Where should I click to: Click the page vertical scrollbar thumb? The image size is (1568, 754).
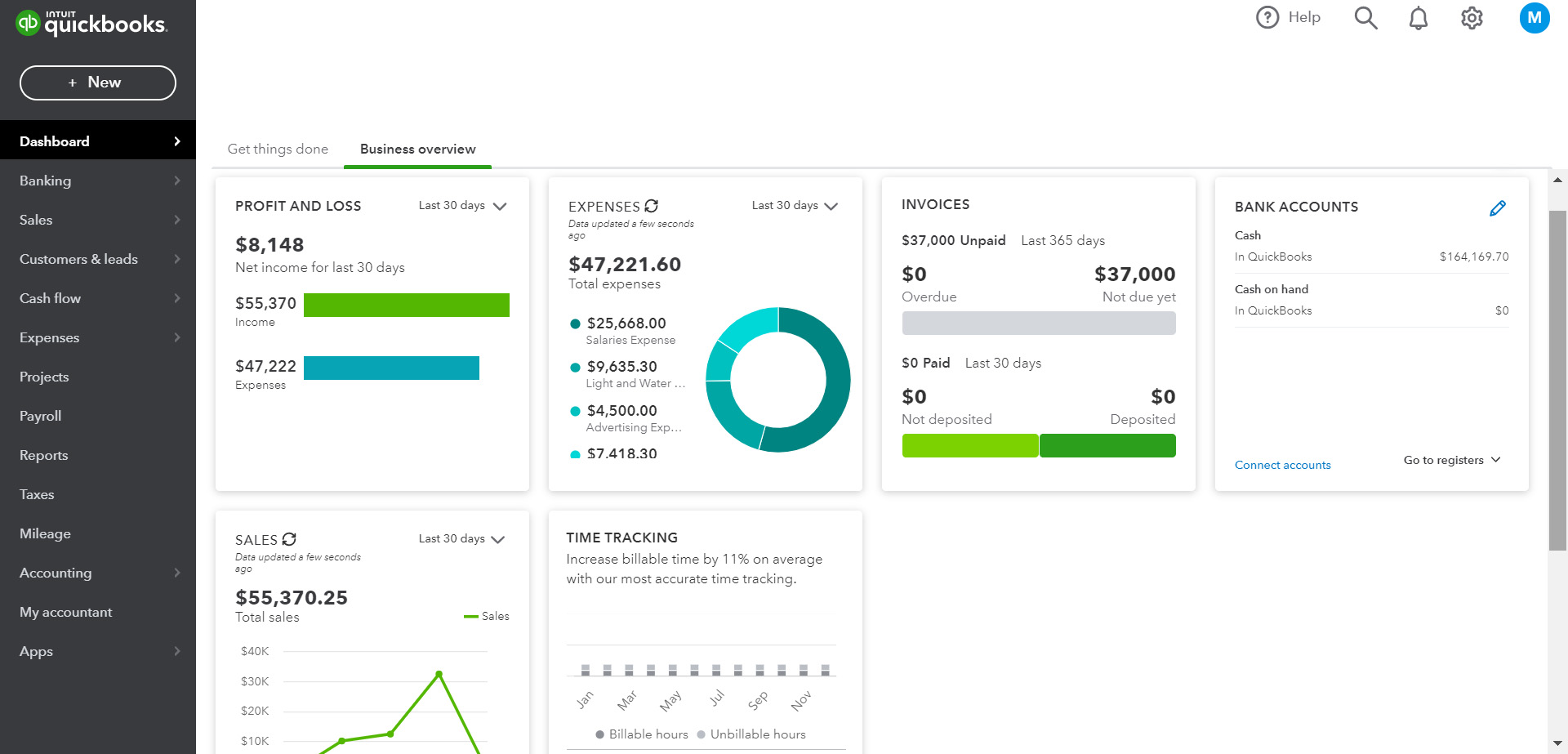coord(1557,380)
